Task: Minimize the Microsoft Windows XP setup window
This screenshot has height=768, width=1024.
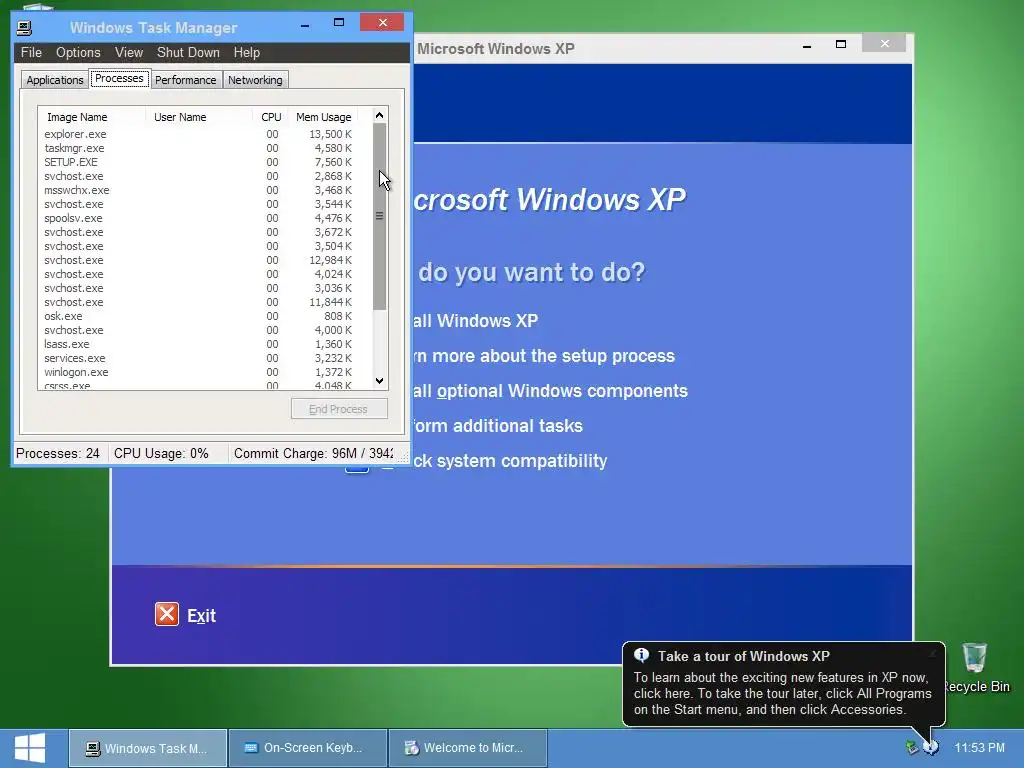Action: 807,44
